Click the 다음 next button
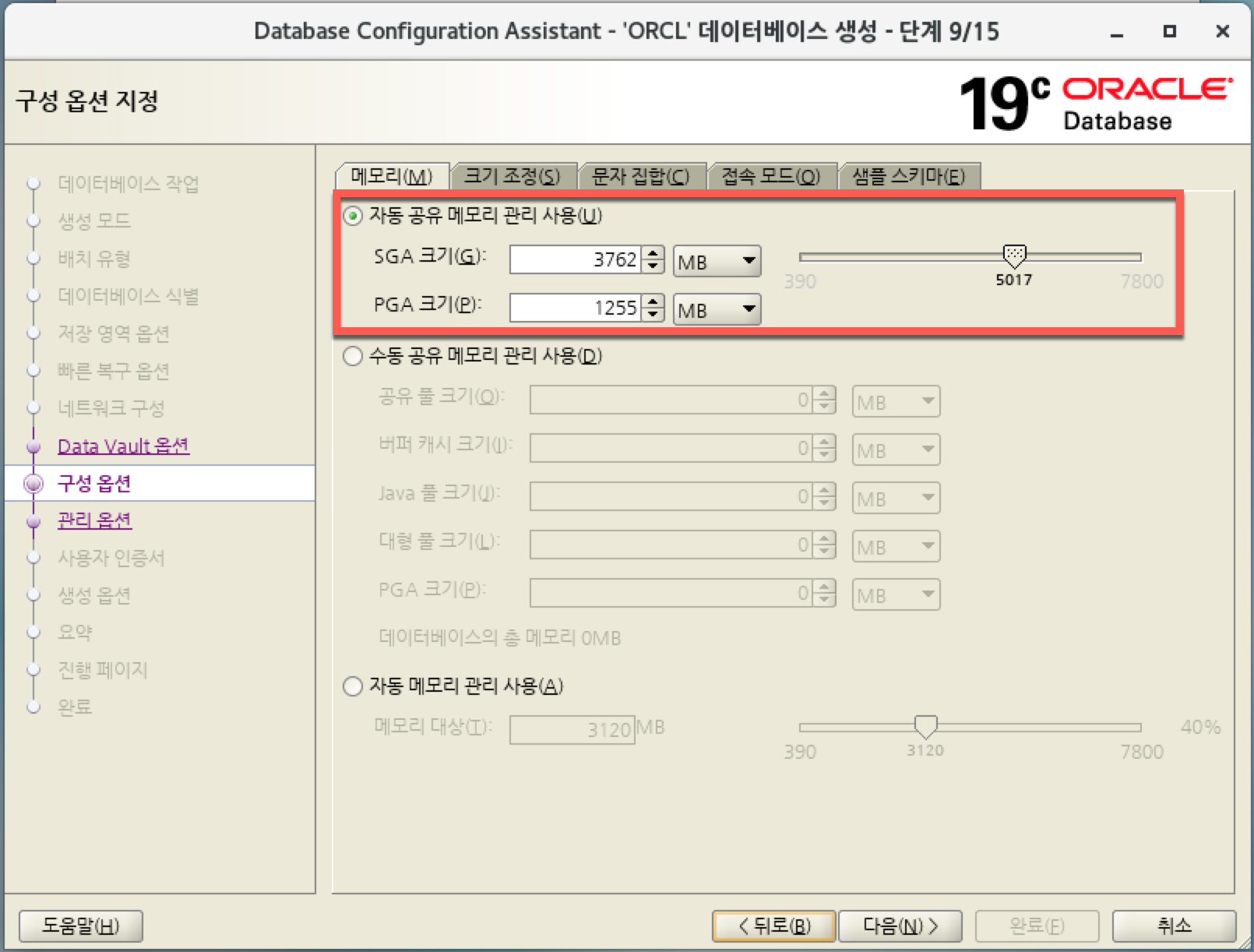1254x952 pixels. point(900,926)
